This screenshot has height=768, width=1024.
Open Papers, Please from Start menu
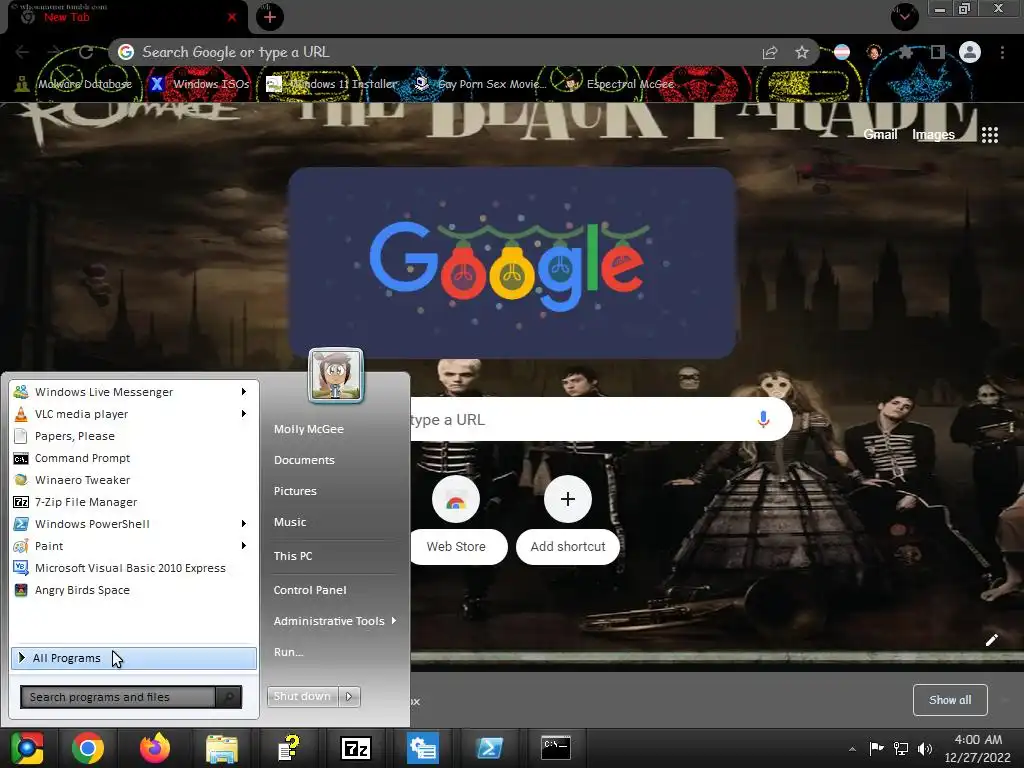click(x=134, y=436)
